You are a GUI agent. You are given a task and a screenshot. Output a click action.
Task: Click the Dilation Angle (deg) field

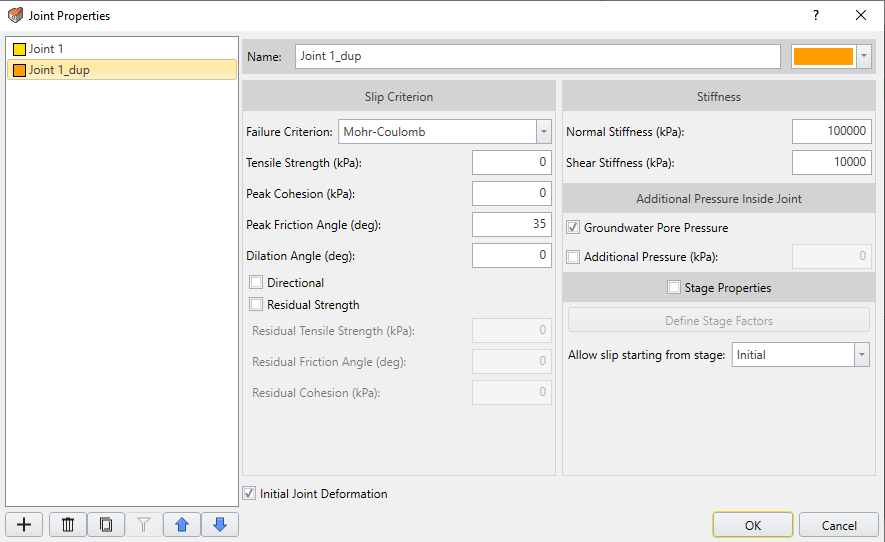[511, 255]
